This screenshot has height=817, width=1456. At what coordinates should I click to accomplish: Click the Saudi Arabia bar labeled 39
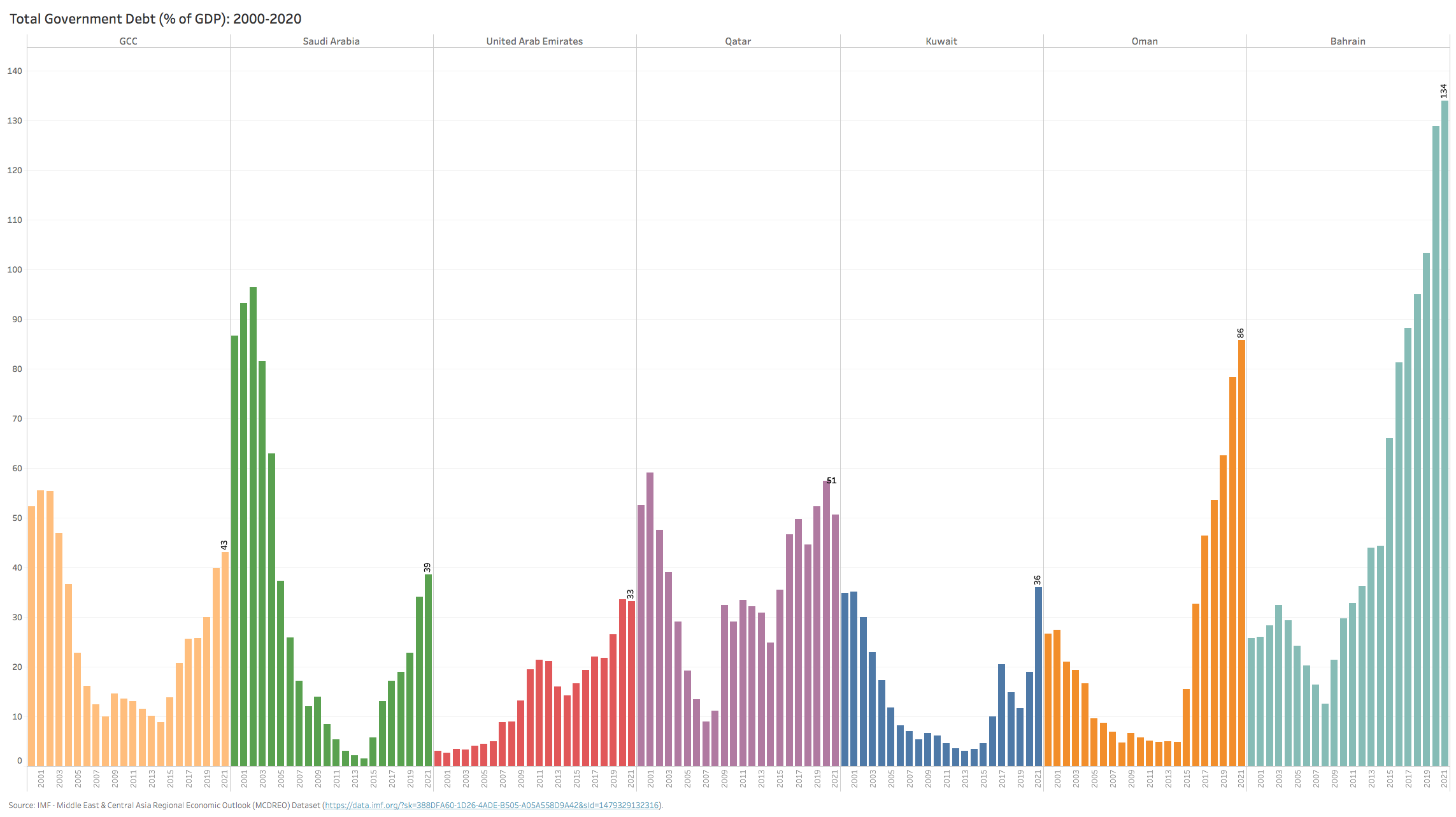tap(428, 670)
